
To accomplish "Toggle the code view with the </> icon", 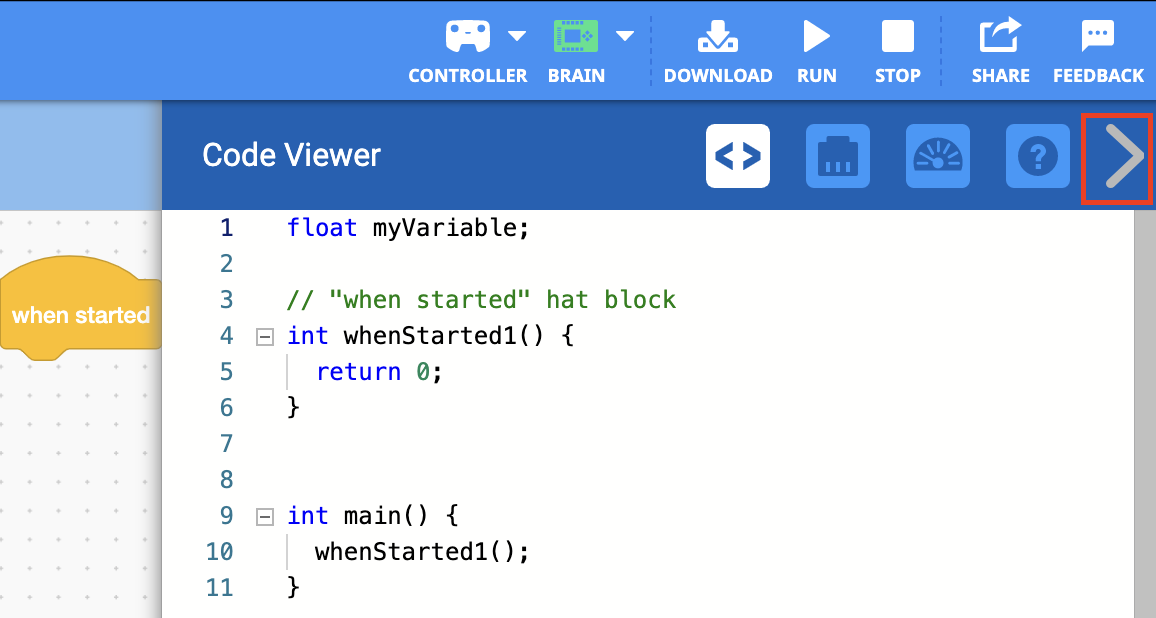I will tap(738, 155).
